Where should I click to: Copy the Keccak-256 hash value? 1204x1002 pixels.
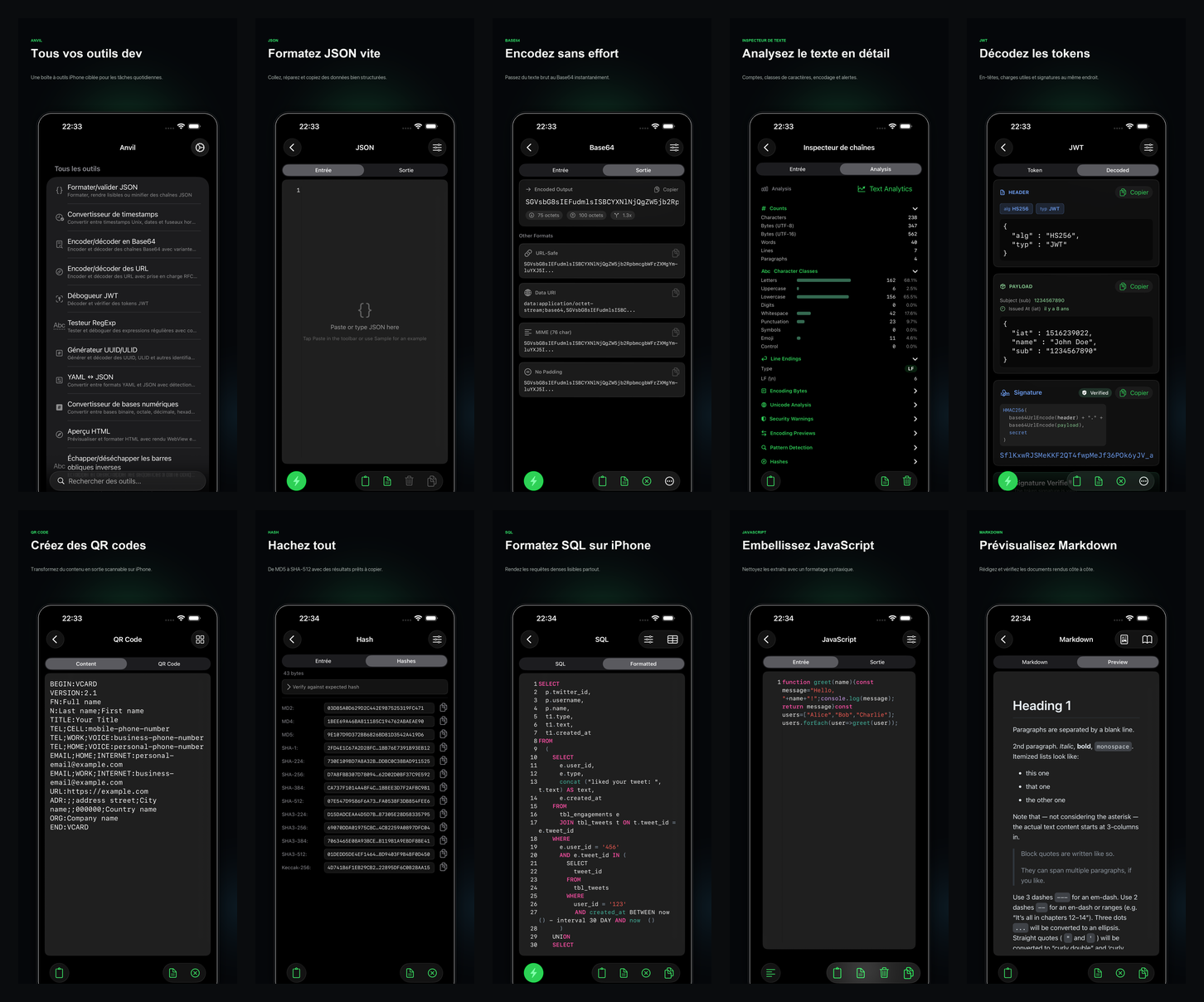click(444, 867)
